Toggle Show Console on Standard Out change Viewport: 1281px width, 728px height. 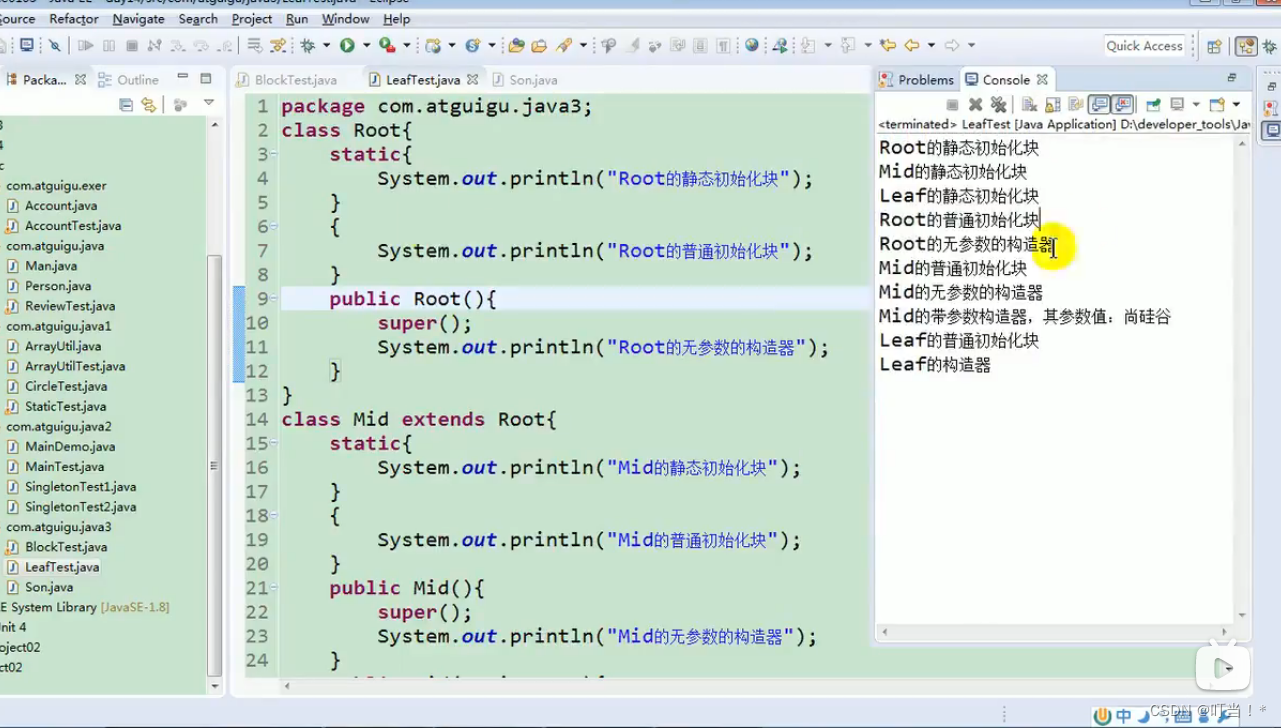pyautogui.click(x=1099, y=104)
